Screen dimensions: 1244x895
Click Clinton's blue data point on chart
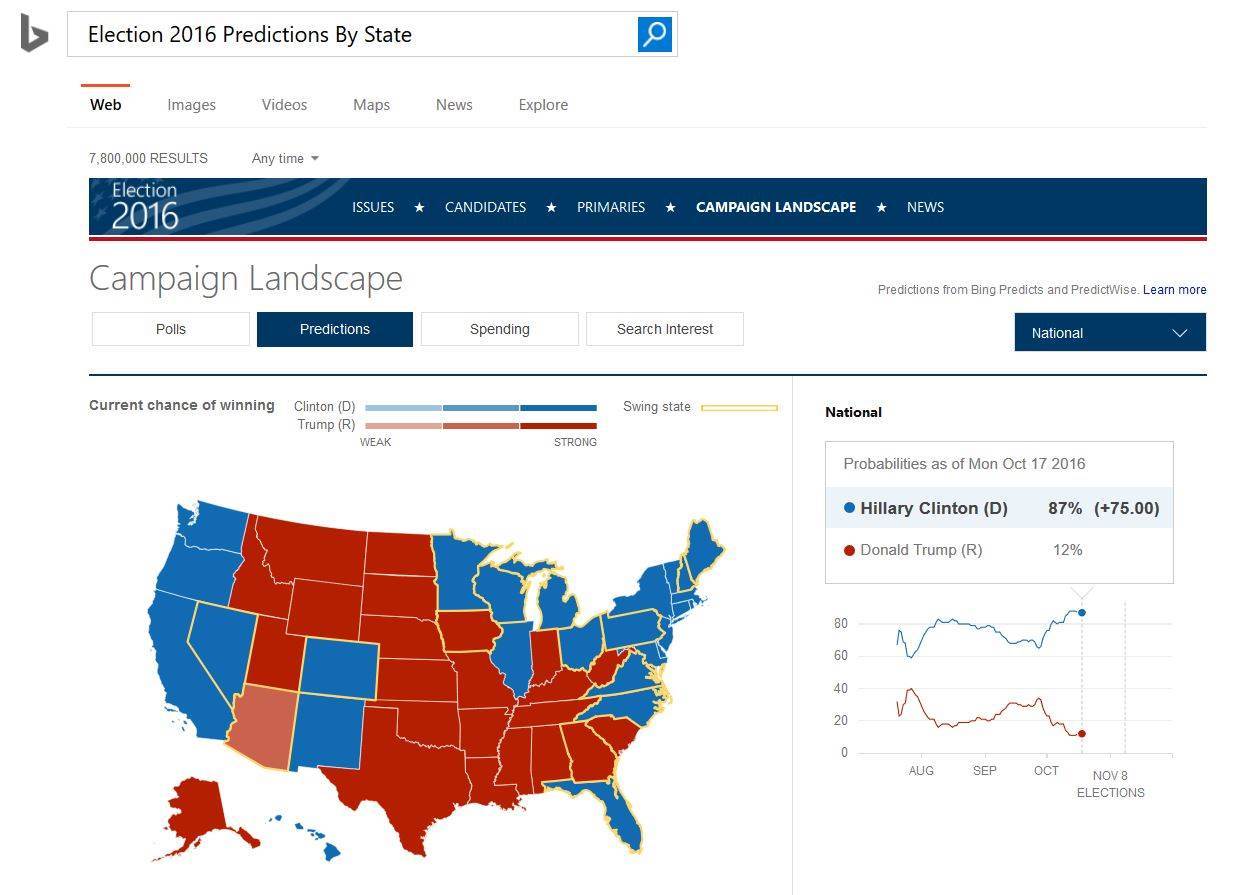click(x=1082, y=612)
